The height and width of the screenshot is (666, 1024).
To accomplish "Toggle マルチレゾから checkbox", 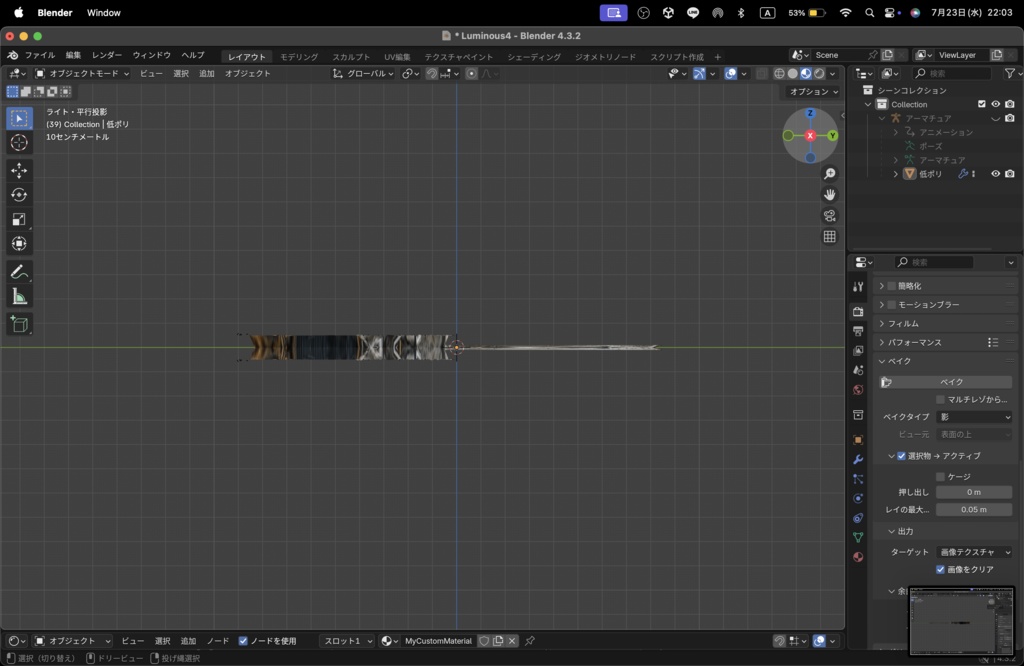I will tap(940, 400).
